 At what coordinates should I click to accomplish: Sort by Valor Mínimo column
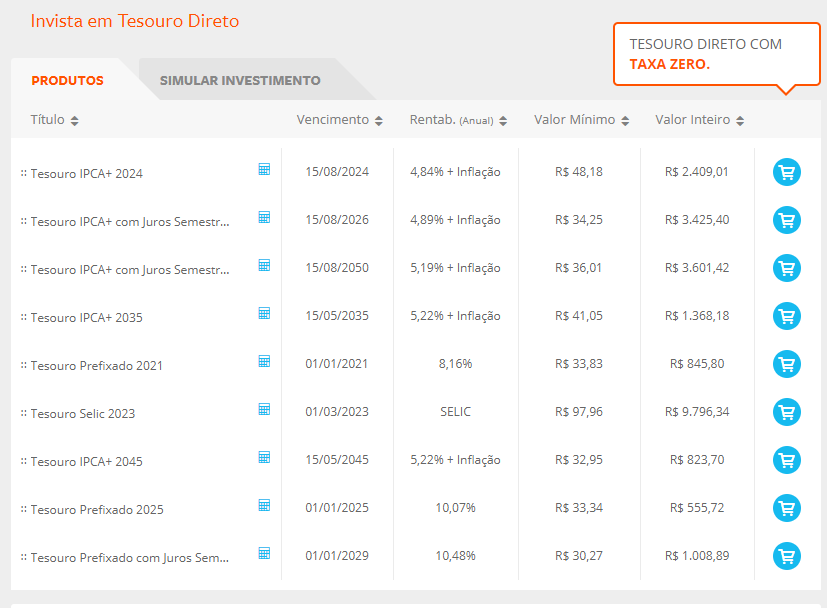581,120
